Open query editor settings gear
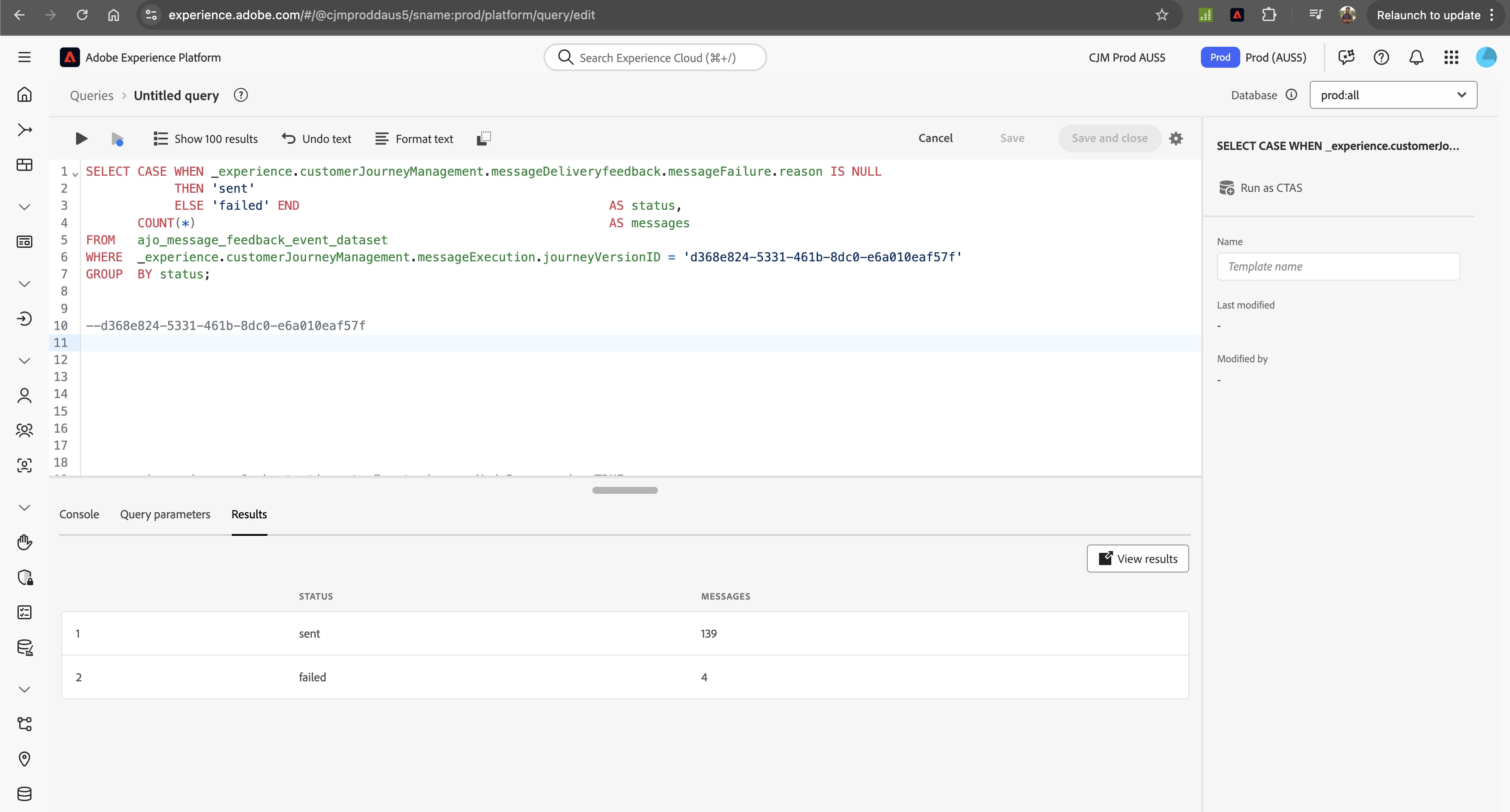The height and width of the screenshot is (812, 1510). (x=1176, y=138)
